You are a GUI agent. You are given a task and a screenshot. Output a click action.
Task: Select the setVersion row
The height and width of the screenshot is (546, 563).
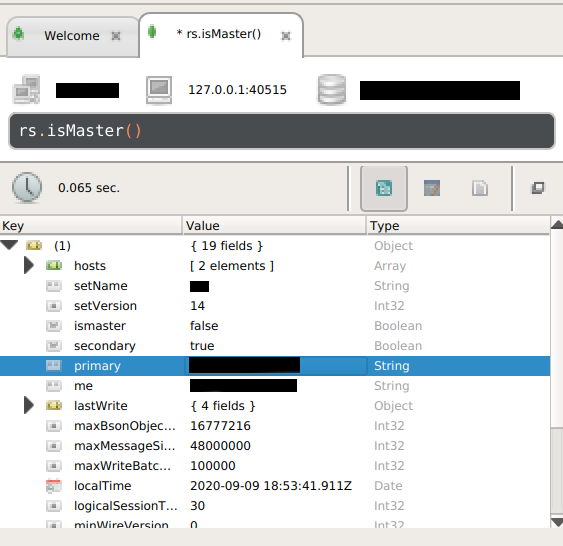(x=275, y=306)
